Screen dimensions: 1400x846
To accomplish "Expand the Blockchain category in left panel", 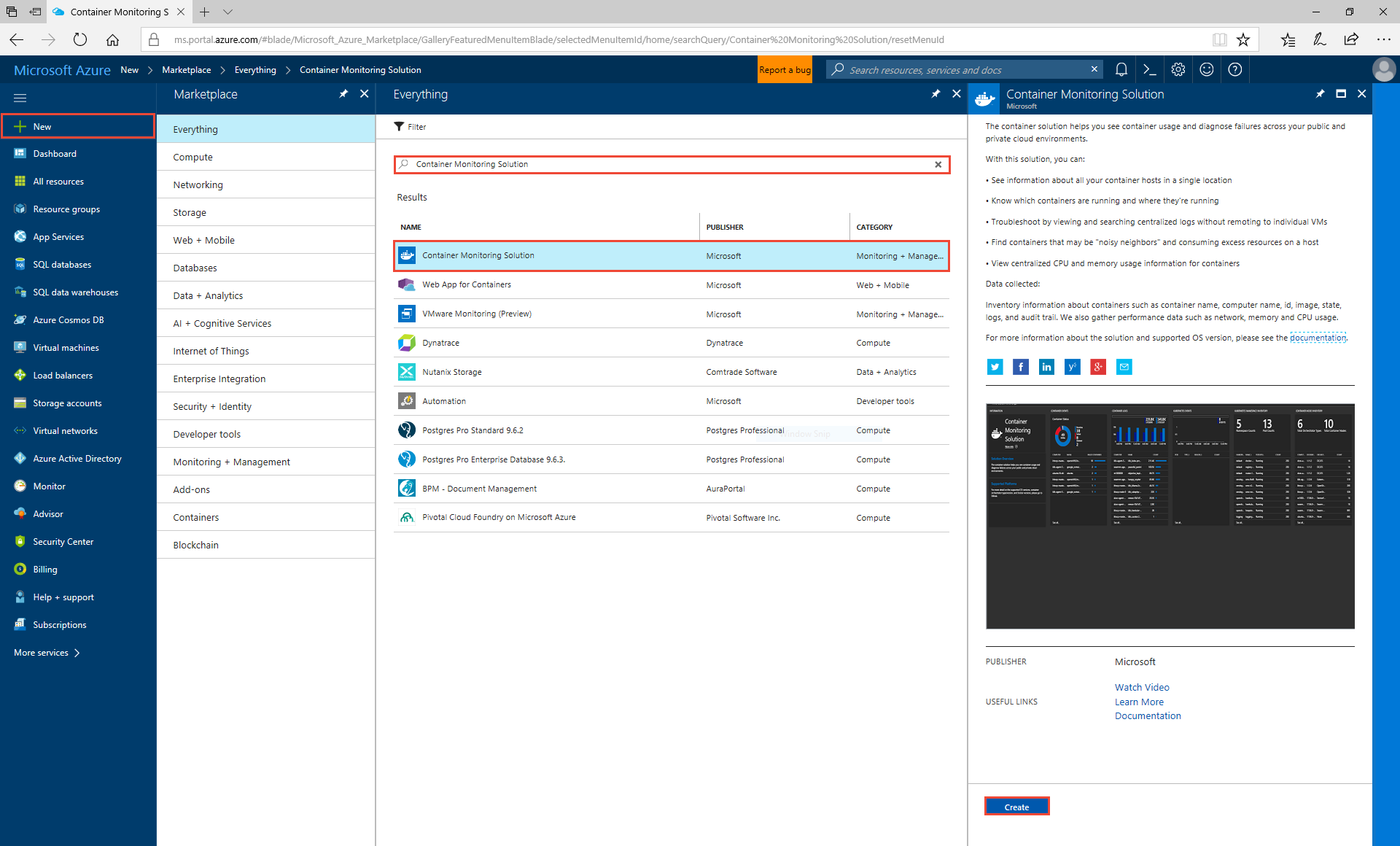I will (x=196, y=544).
